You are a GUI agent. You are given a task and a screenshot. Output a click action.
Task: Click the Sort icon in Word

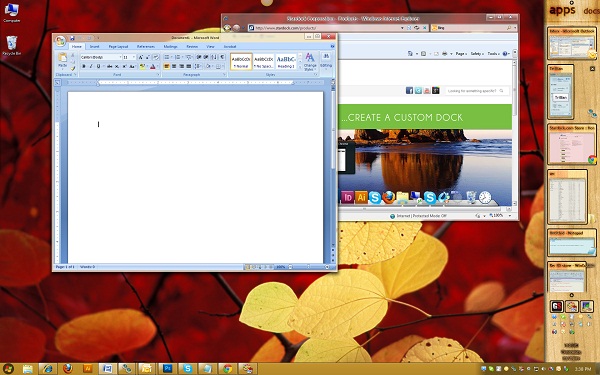pyautogui.click(x=214, y=57)
